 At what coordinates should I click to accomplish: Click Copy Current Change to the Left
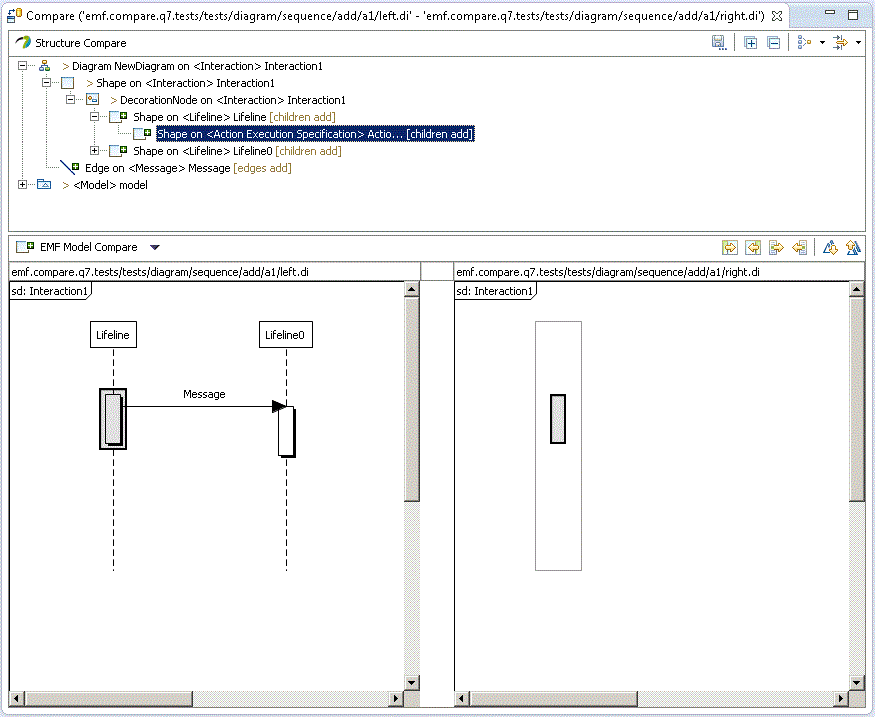(x=799, y=247)
